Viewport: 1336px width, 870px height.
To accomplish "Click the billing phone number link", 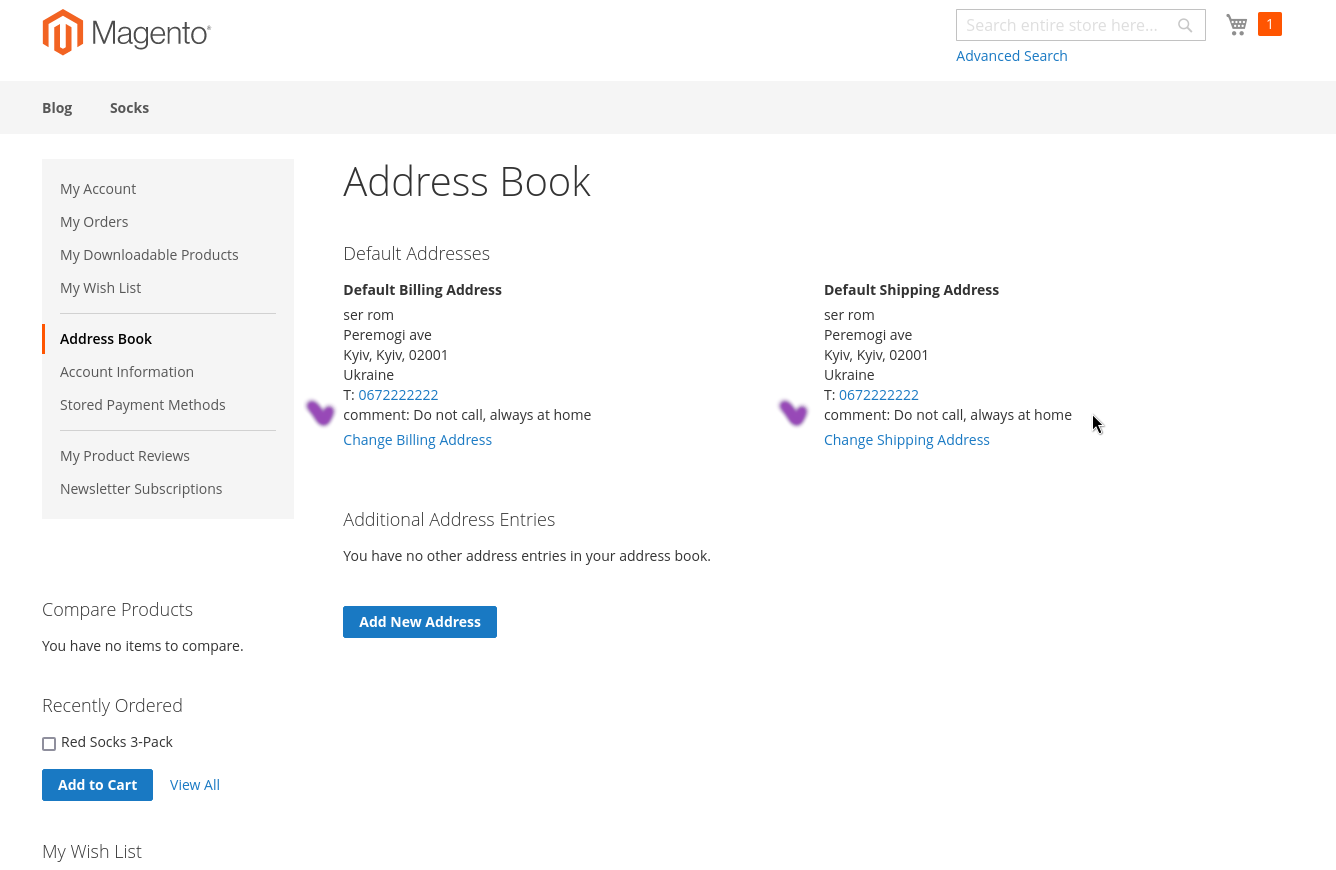I will coord(398,395).
